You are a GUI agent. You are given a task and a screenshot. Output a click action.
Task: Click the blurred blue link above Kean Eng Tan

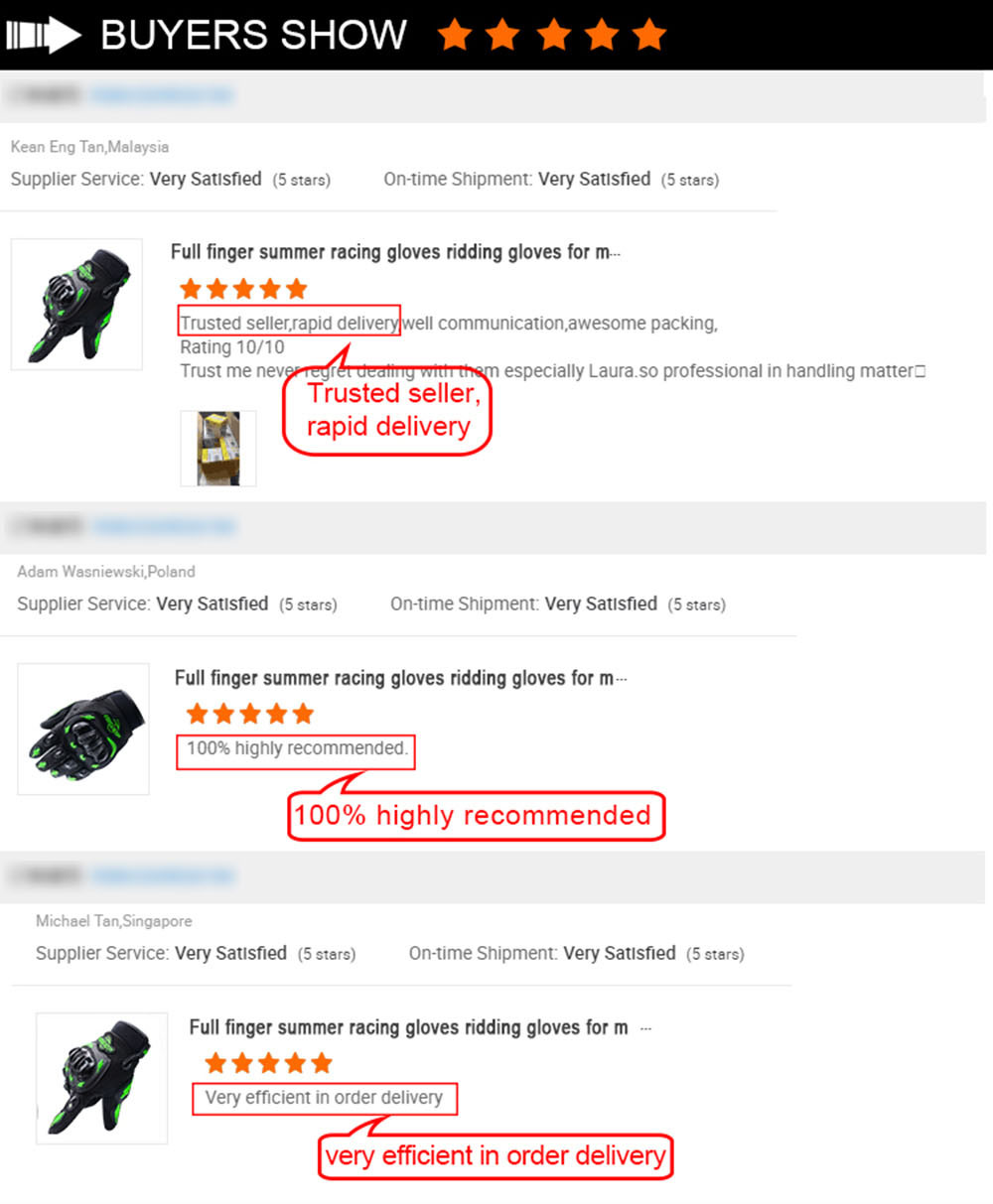click(162, 95)
